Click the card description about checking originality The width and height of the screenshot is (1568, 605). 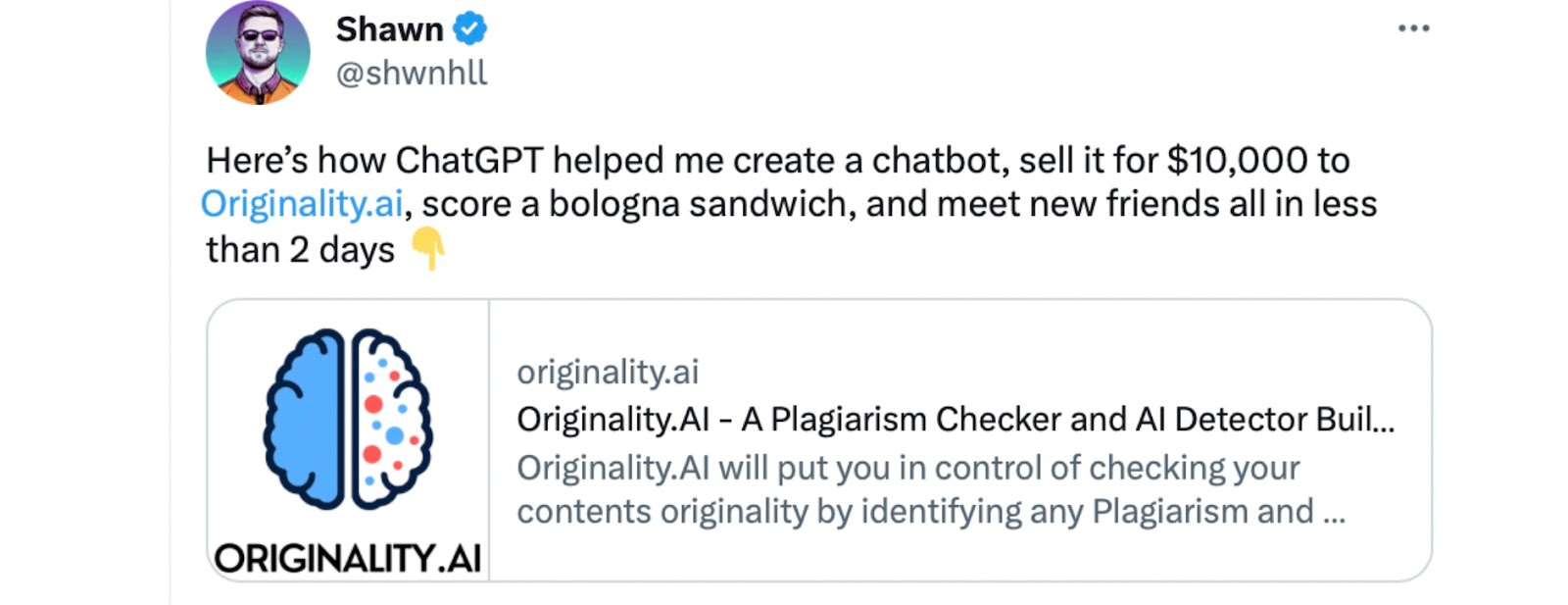907,468
